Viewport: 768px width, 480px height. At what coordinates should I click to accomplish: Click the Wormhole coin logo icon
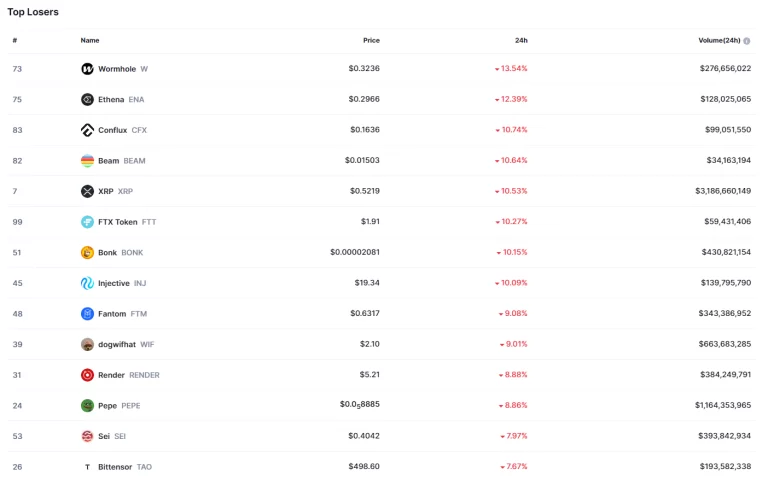(x=87, y=69)
